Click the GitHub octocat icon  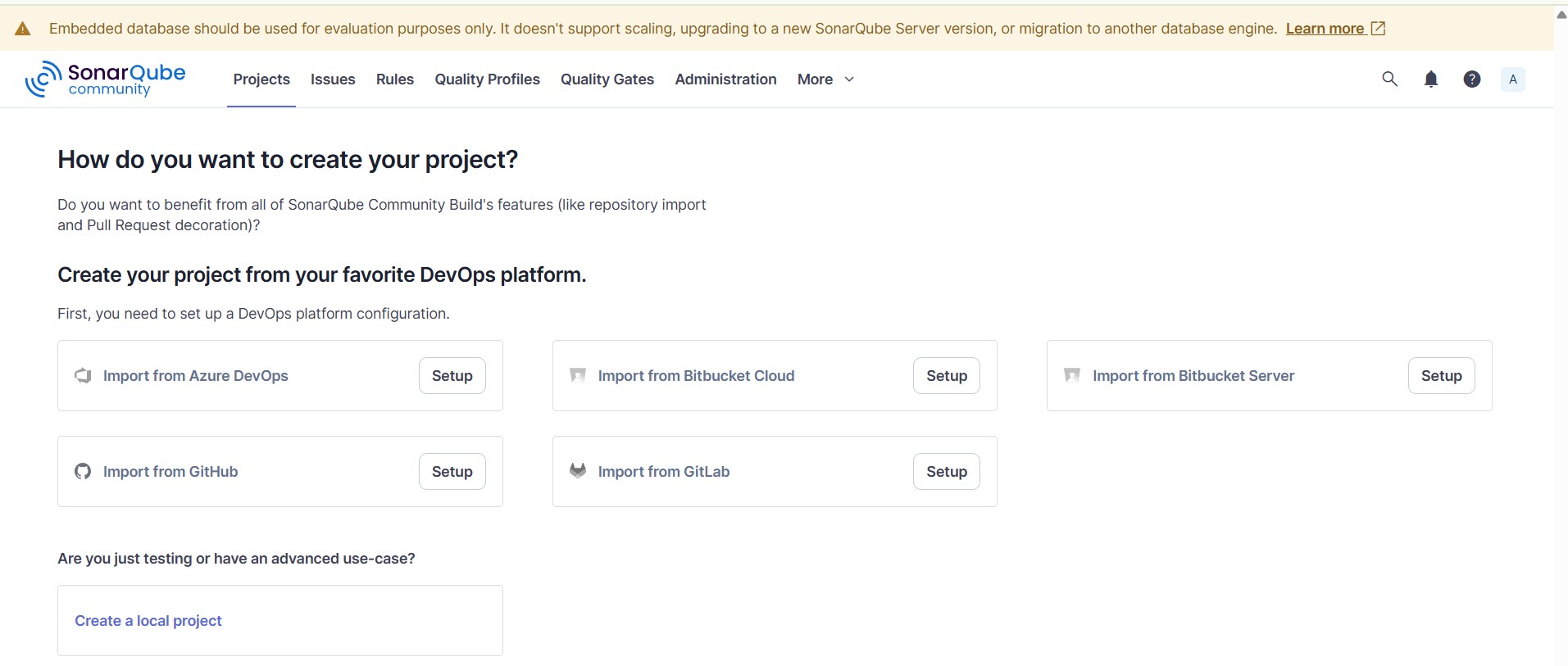tap(83, 471)
